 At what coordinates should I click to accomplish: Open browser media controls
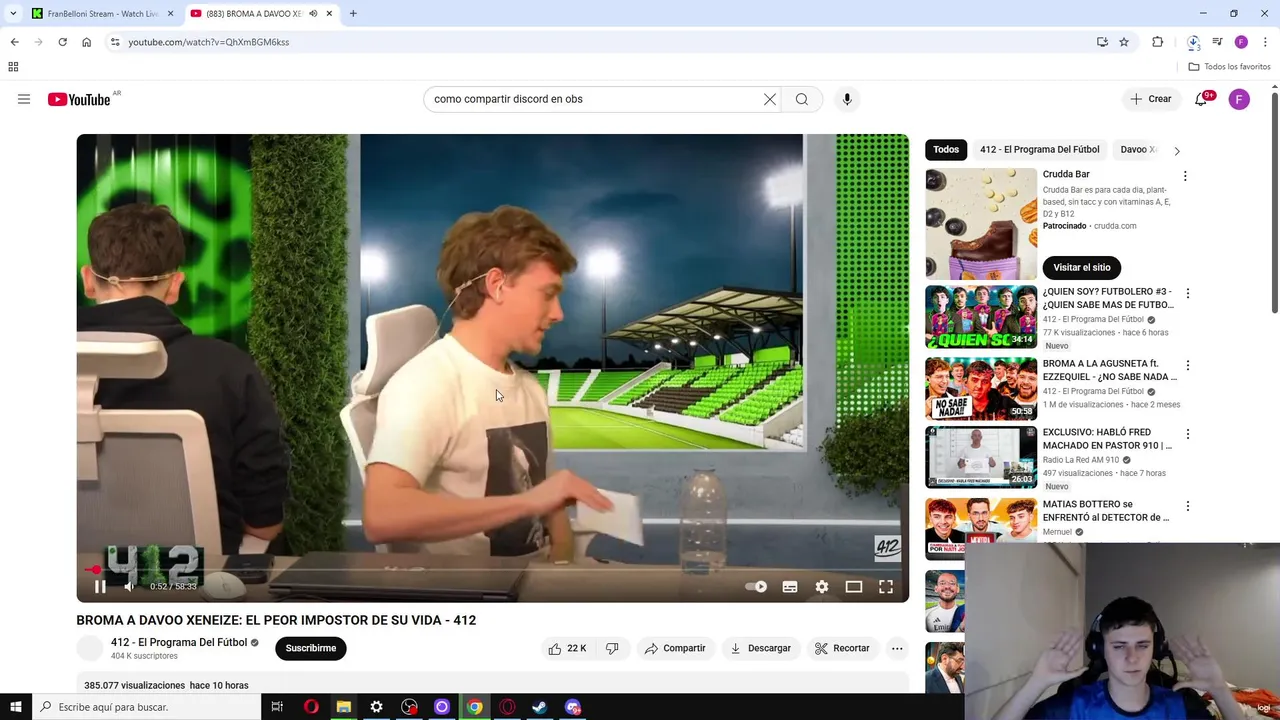coord(1217,42)
